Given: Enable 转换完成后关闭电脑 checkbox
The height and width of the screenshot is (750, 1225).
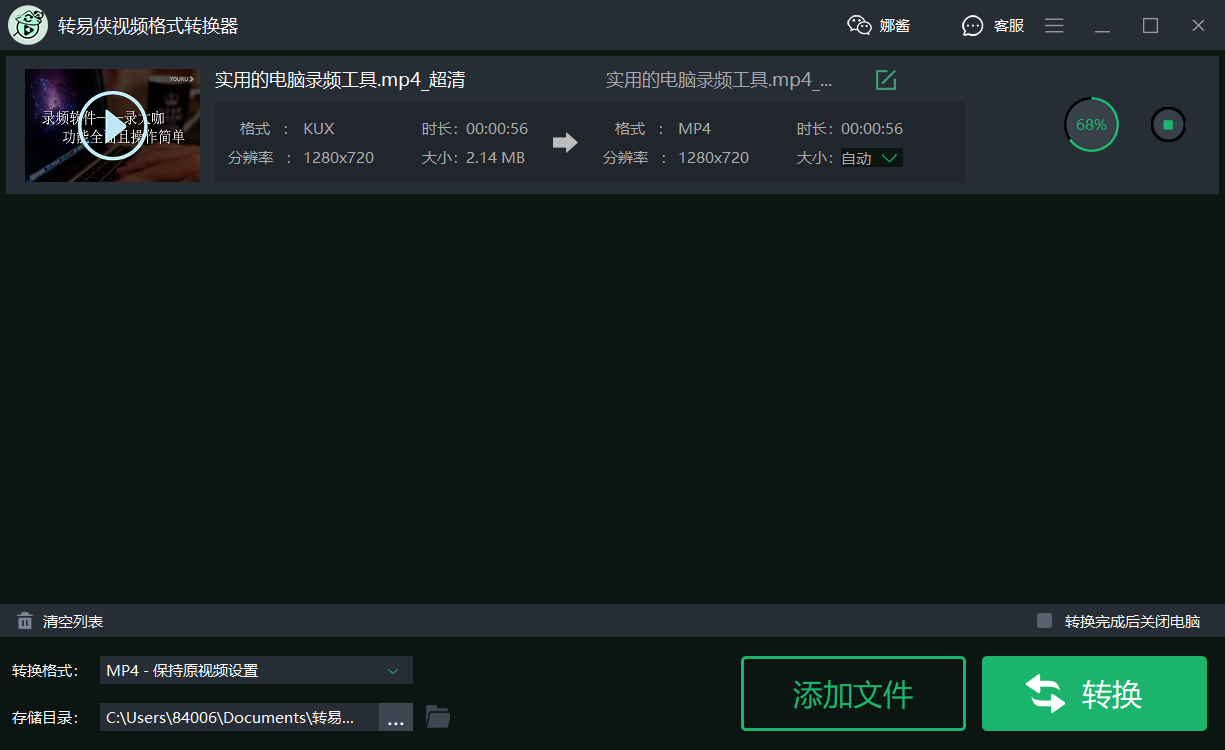Looking at the screenshot, I should tap(1043, 620).
